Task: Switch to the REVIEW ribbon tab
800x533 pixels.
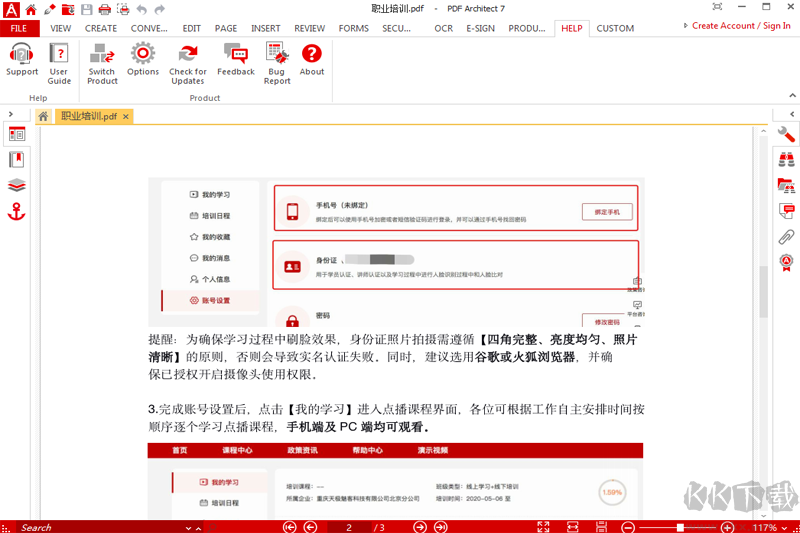Action: 310,29
